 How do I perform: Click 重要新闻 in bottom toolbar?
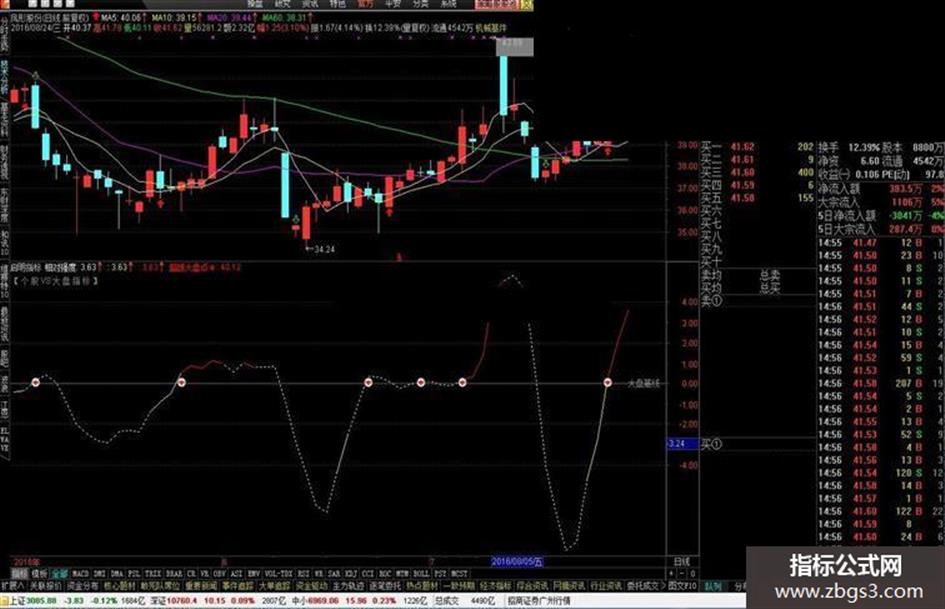coord(202,585)
